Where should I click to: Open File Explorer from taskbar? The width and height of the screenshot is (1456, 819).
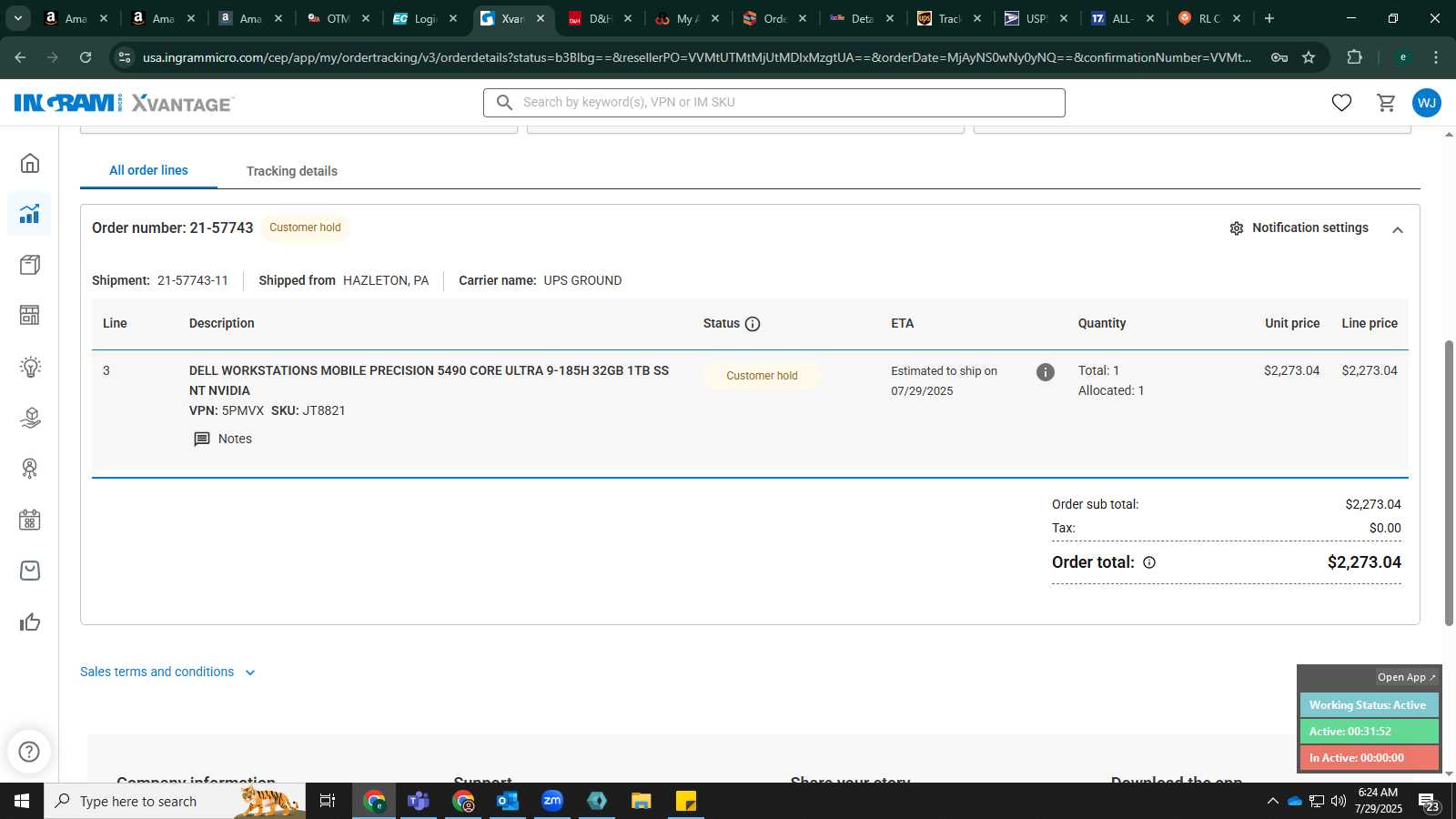click(642, 801)
